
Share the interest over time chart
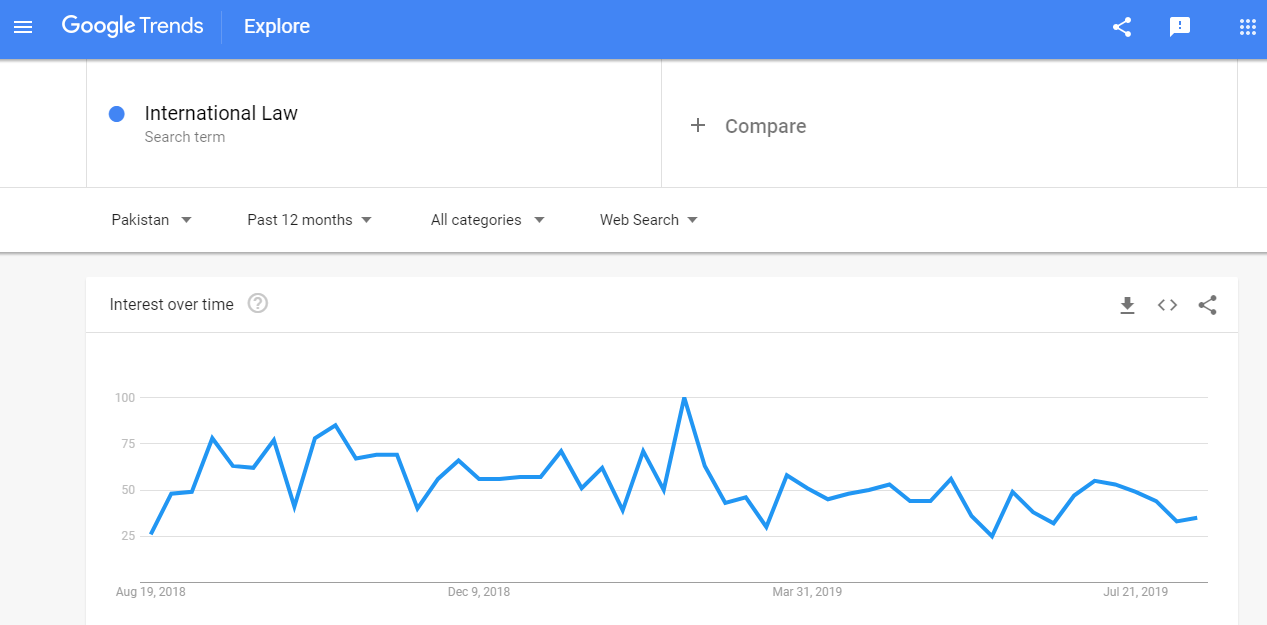[x=1207, y=305]
